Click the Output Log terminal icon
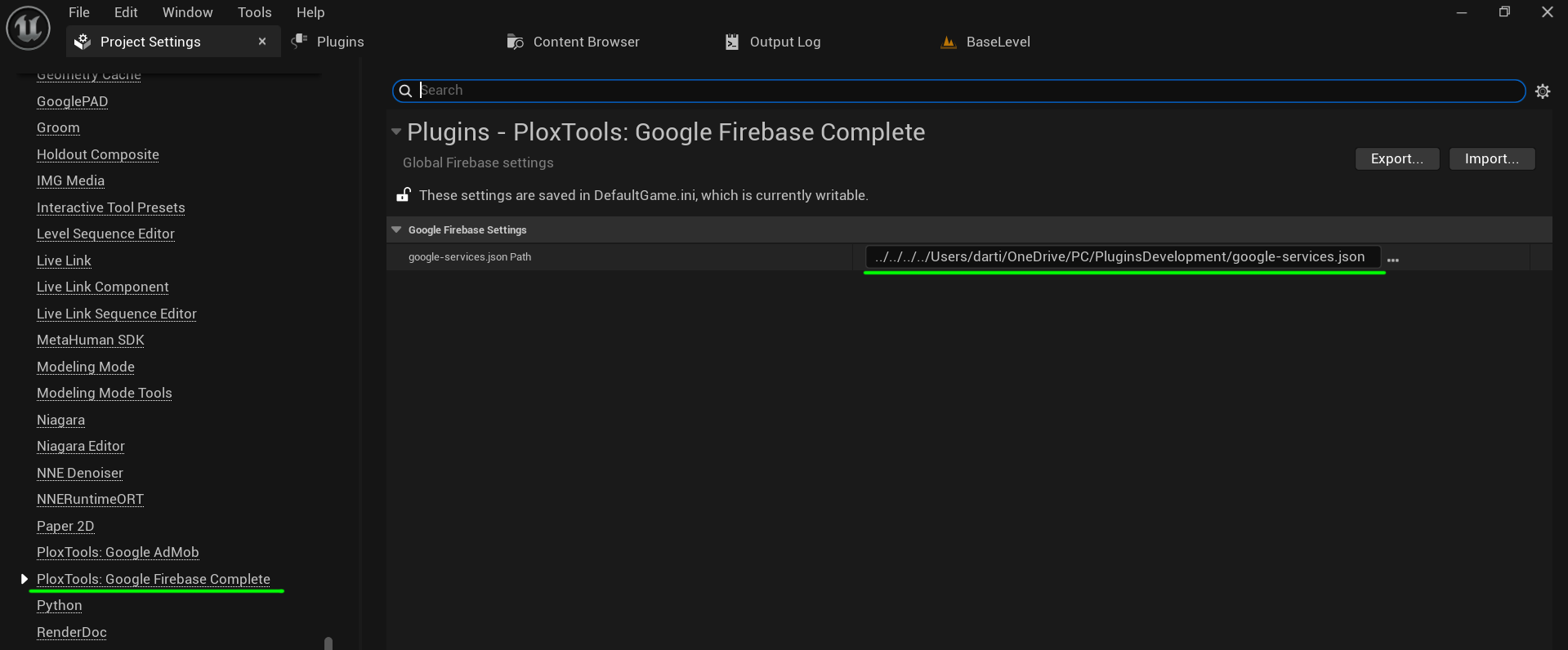1568x650 pixels. 732,42
